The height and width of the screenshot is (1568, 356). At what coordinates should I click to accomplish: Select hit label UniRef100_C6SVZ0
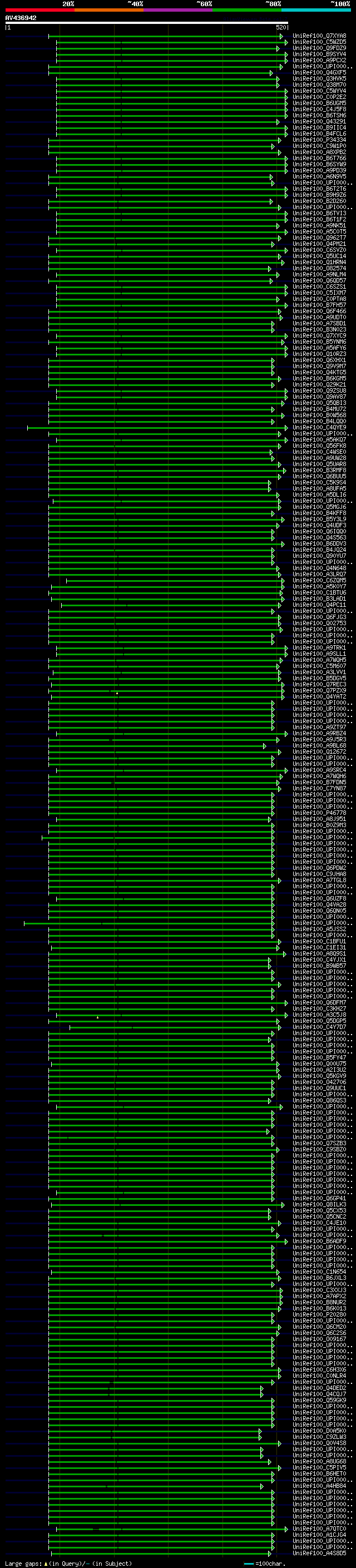pos(319,250)
